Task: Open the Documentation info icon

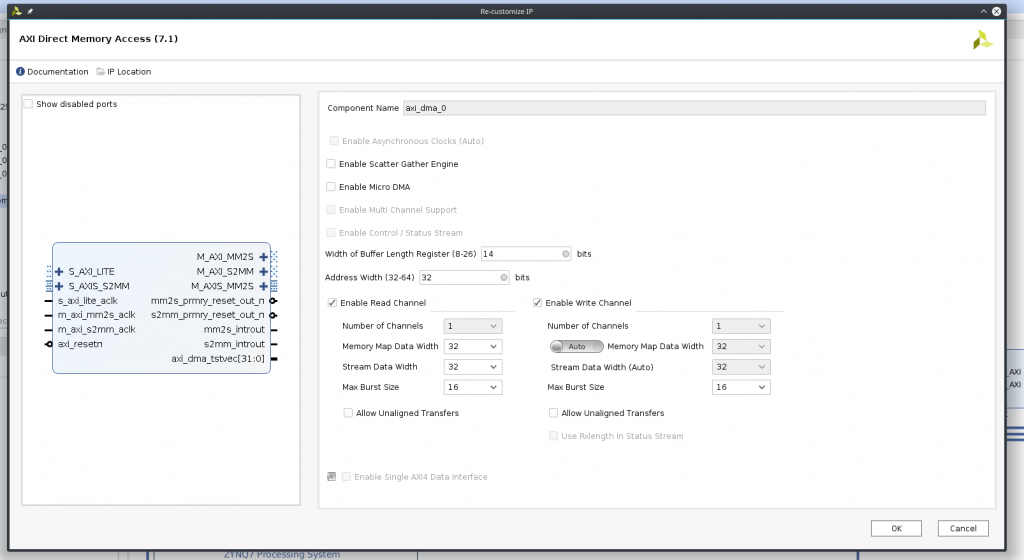Action: (x=20, y=72)
